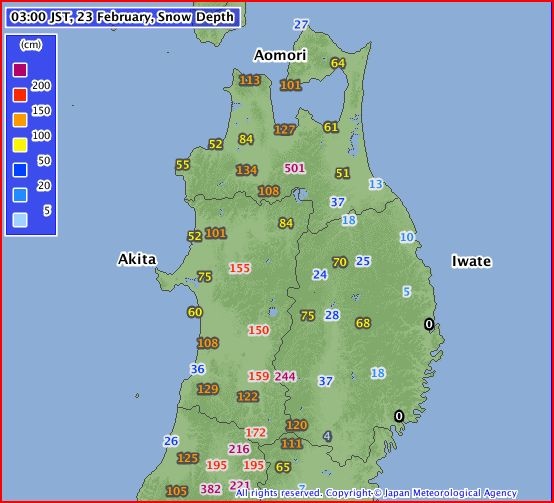Click the Japan Meteorological Agency copyright text
The image size is (554, 503).
(x=376, y=493)
